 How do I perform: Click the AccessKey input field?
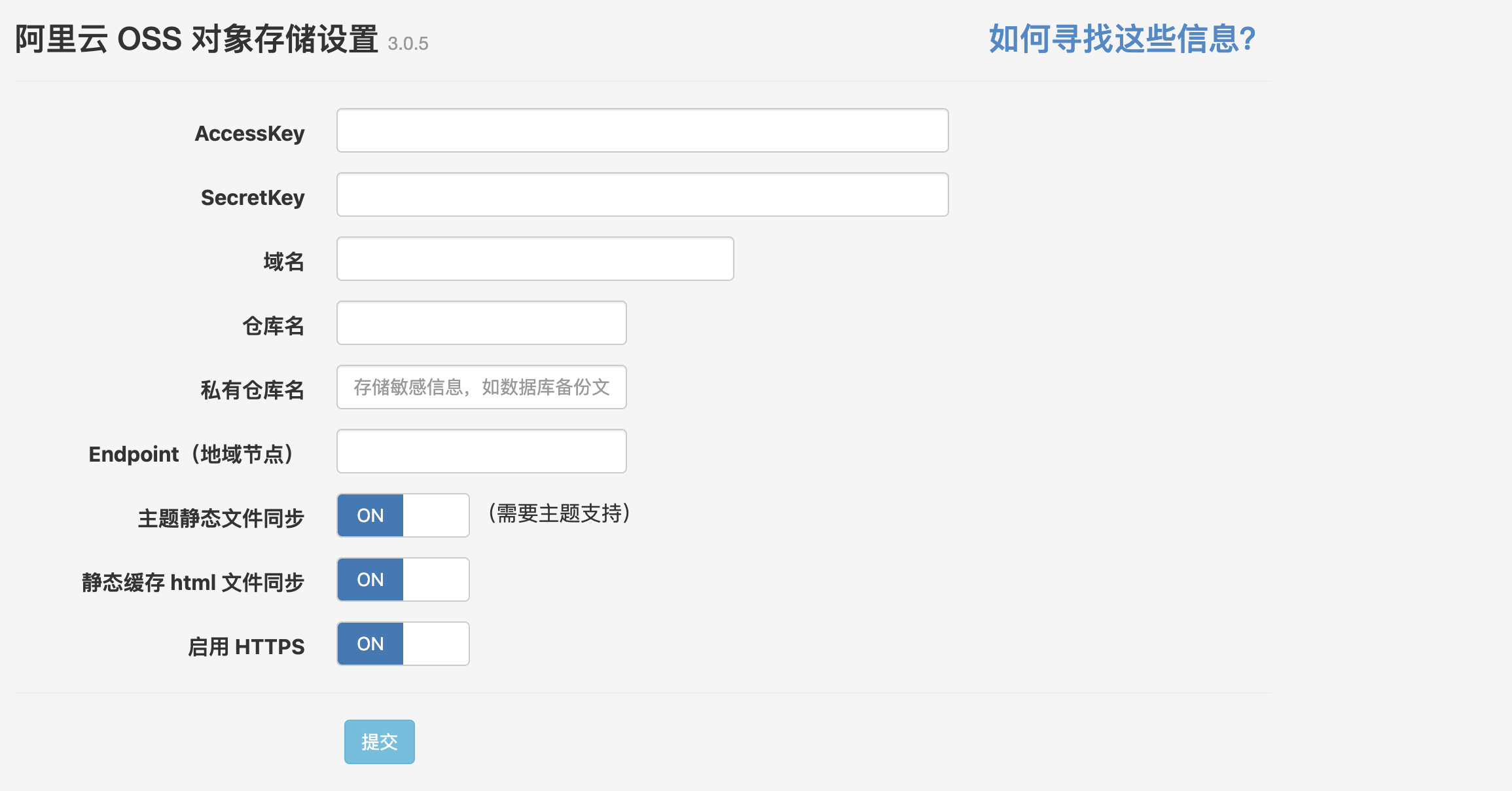point(642,130)
